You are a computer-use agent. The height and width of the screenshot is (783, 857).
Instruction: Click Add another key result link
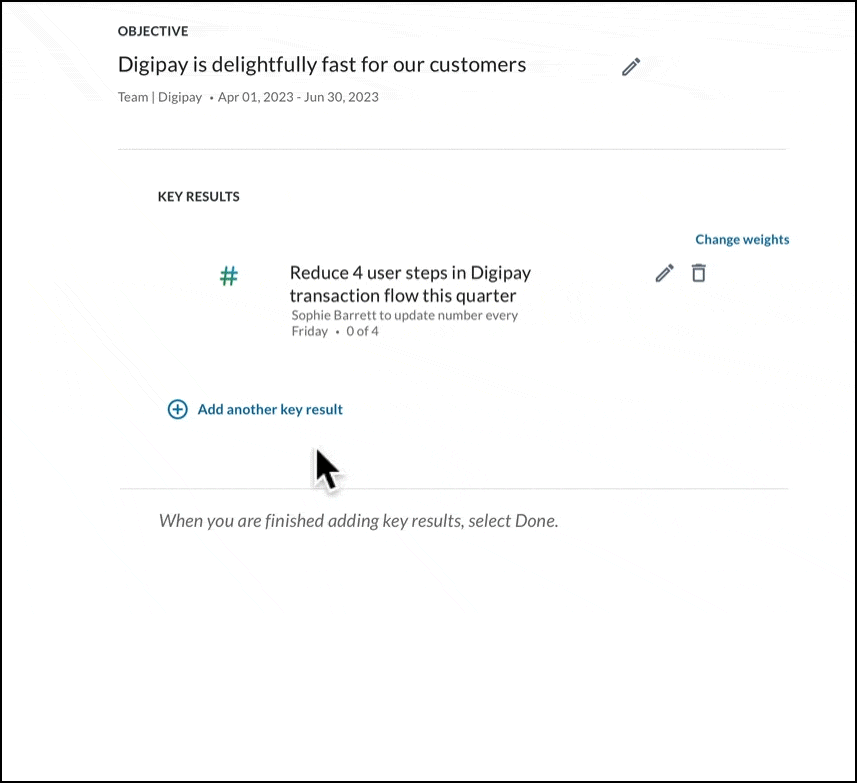click(x=270, y=409)
